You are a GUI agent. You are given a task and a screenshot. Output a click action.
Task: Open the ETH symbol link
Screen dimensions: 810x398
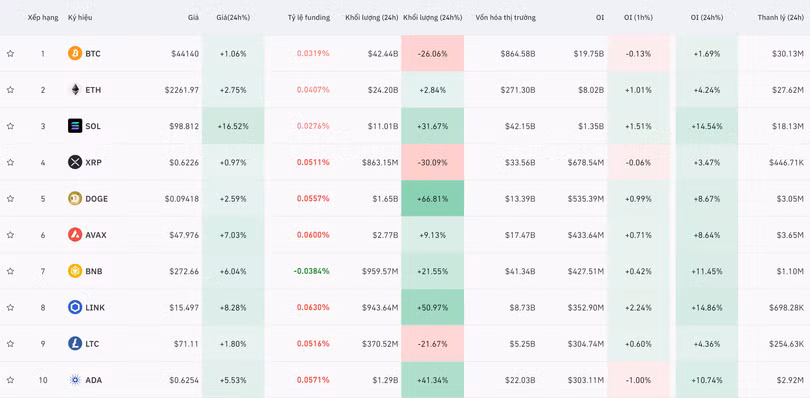coord(93,90)
